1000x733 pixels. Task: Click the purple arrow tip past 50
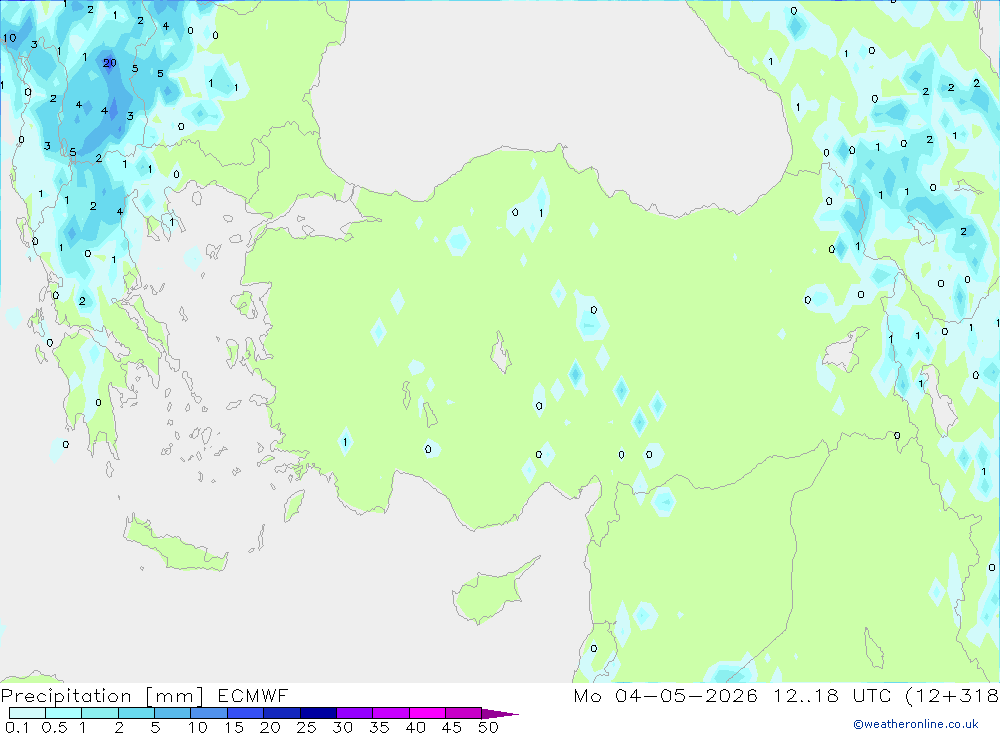(x=500, y=714)
